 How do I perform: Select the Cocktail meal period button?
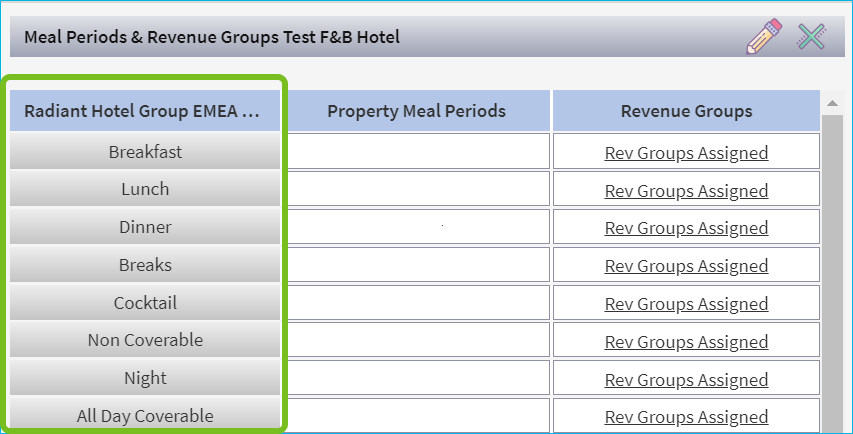pyautogui.click(x=145, y=303)
